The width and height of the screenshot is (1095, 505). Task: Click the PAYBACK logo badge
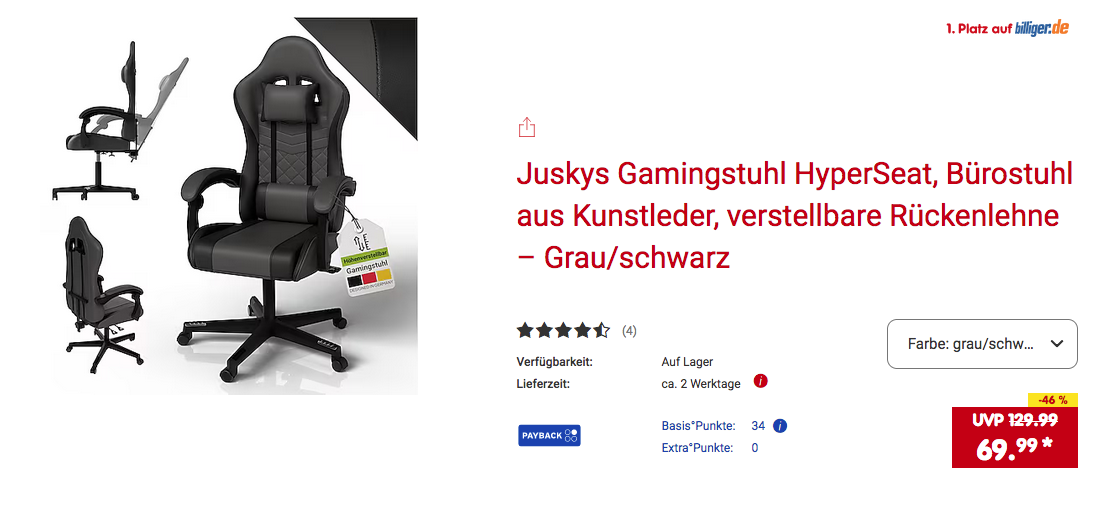click(x=549, y=435)
